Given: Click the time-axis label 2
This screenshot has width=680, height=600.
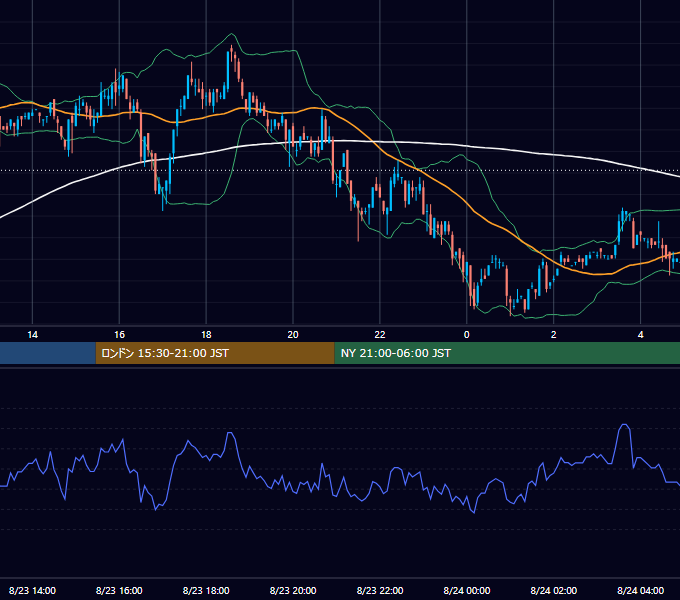Looking at the screenshot, I should [x=553, y=335].
